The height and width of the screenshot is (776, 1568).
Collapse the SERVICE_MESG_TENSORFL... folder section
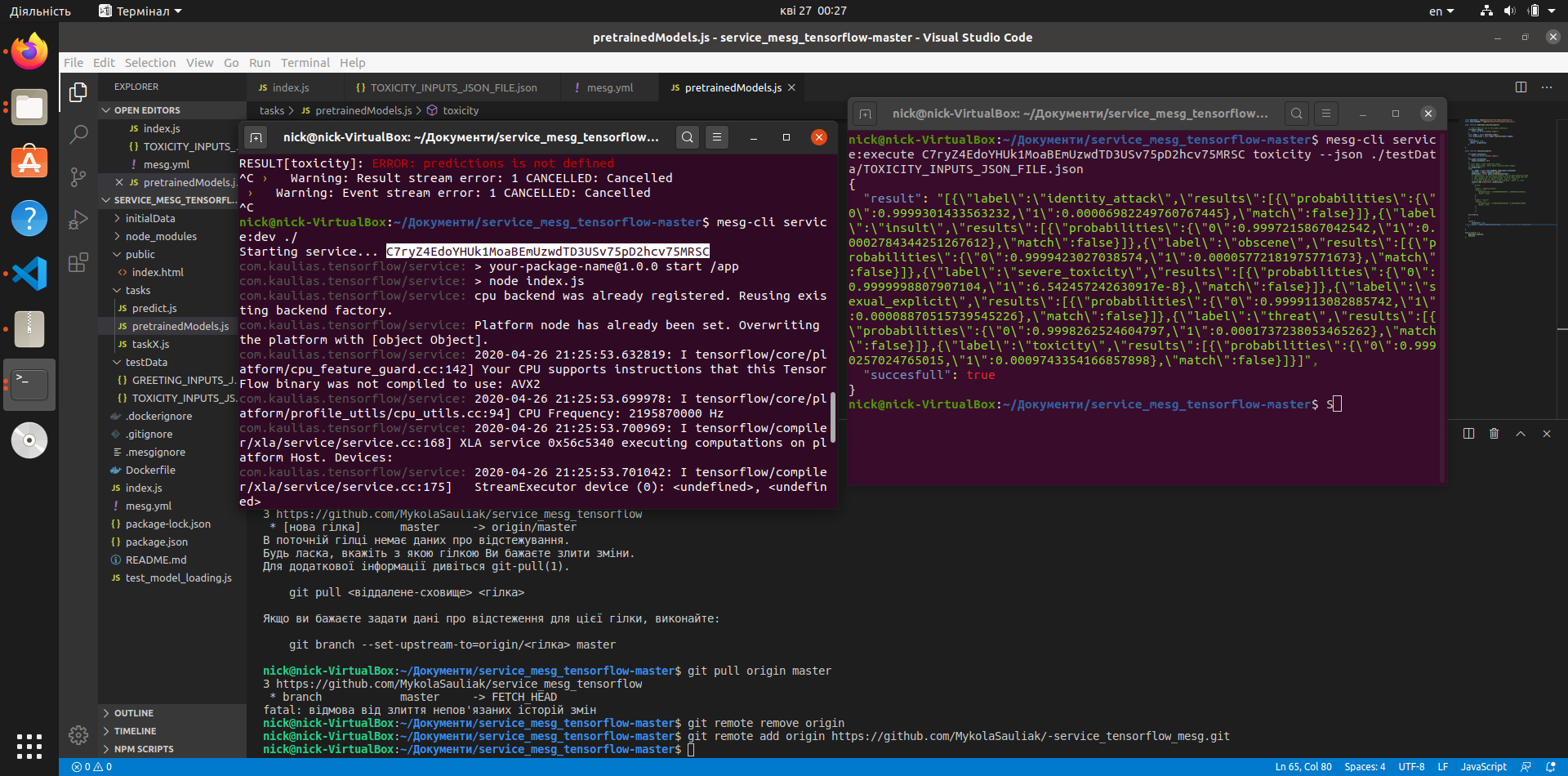172,200
